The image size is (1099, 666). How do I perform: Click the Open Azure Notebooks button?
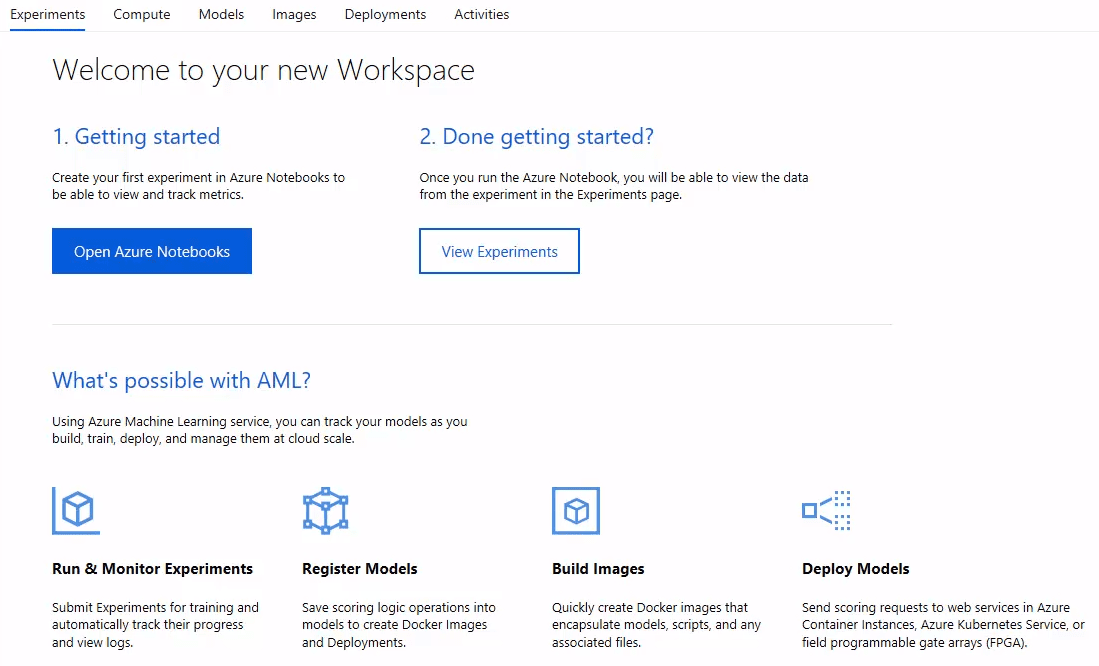[x=152, y=251]
